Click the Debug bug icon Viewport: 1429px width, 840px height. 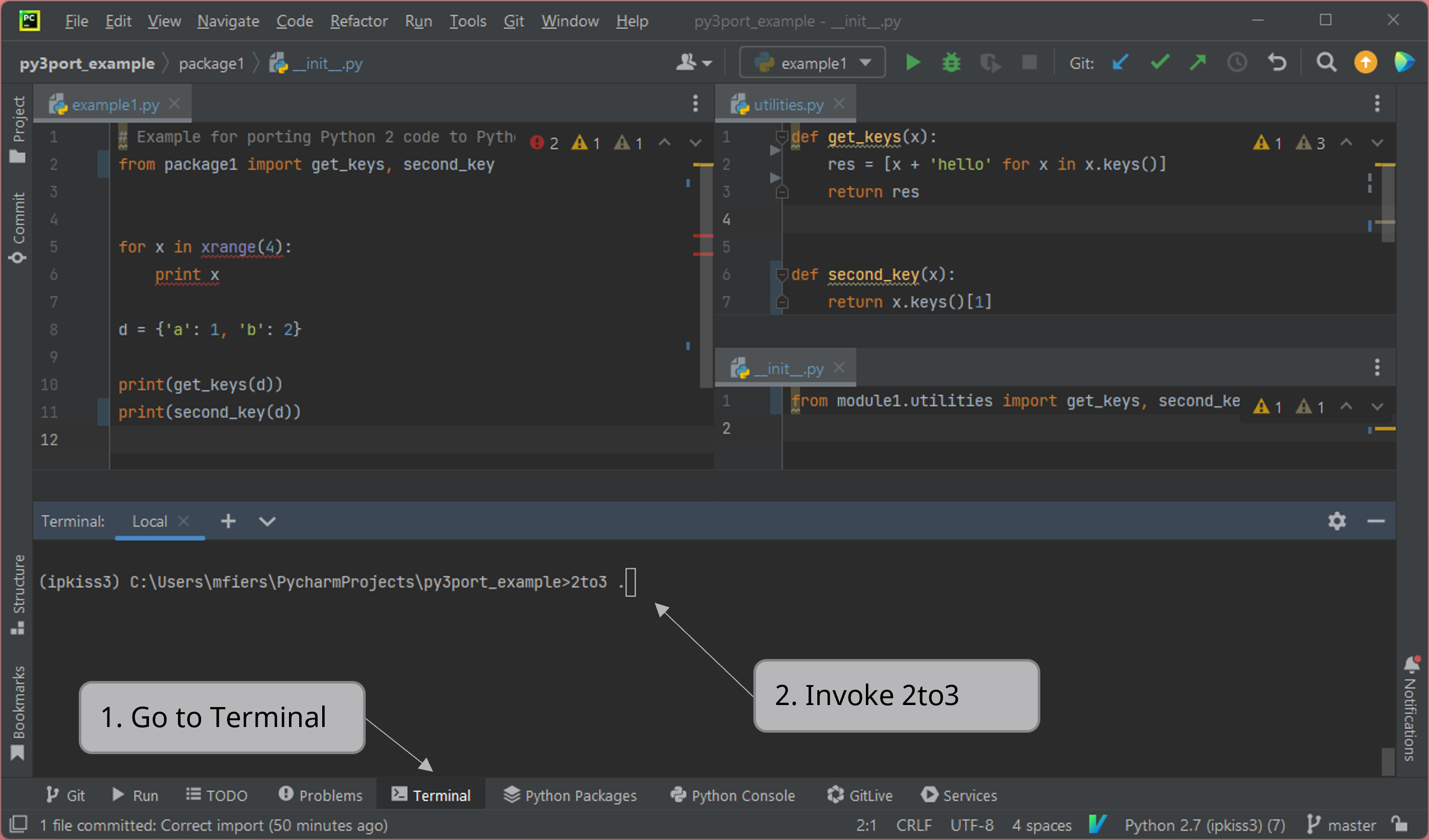pos(951,62)
